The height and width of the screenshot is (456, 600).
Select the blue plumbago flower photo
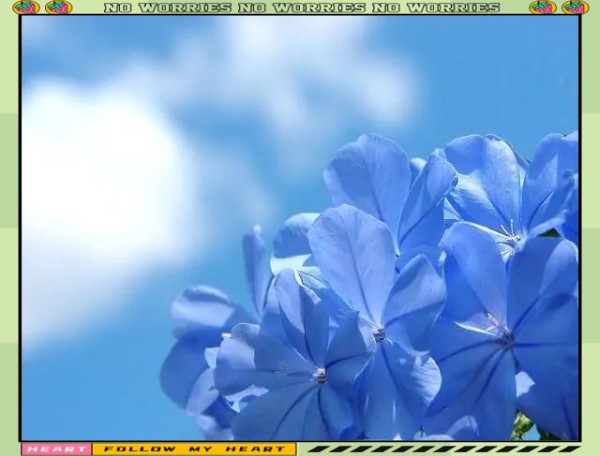pos(300,228)
